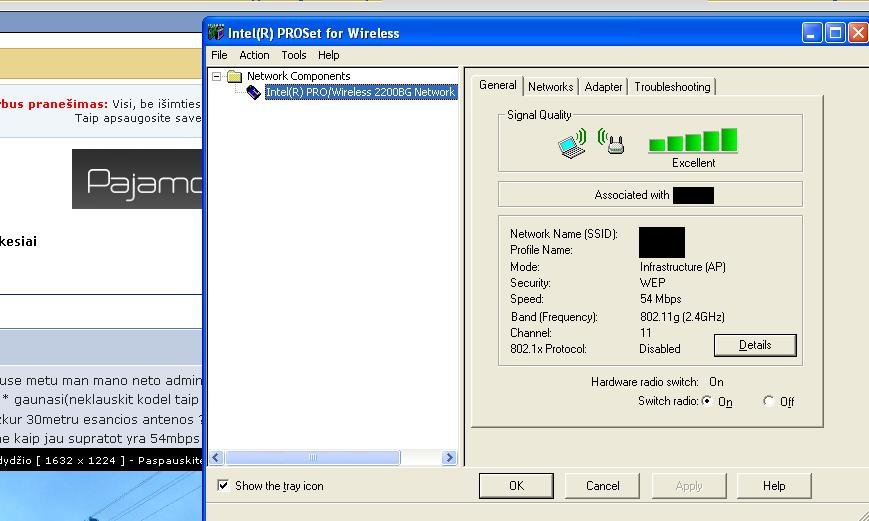This screenshot has width=869, height=521.
Task: Open the Help menu
Action: (329, 55)
